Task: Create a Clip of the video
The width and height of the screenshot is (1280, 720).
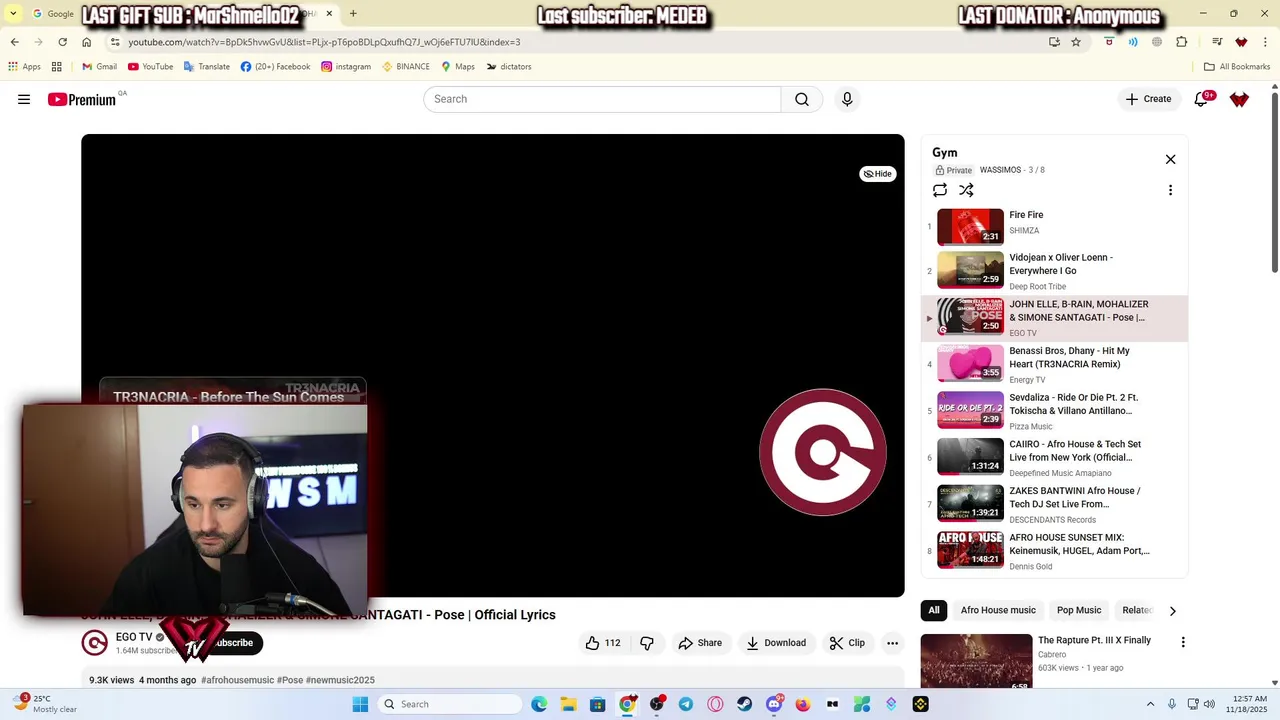Action: click(847, 643)
